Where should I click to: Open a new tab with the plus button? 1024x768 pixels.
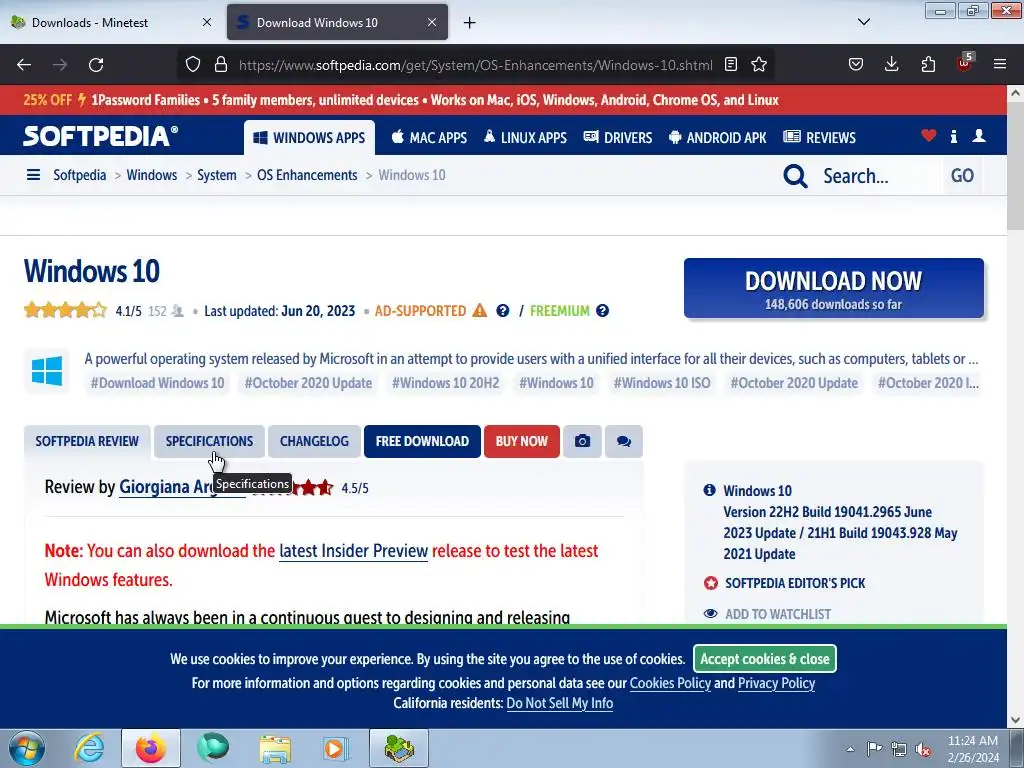(x=470, y=23)
